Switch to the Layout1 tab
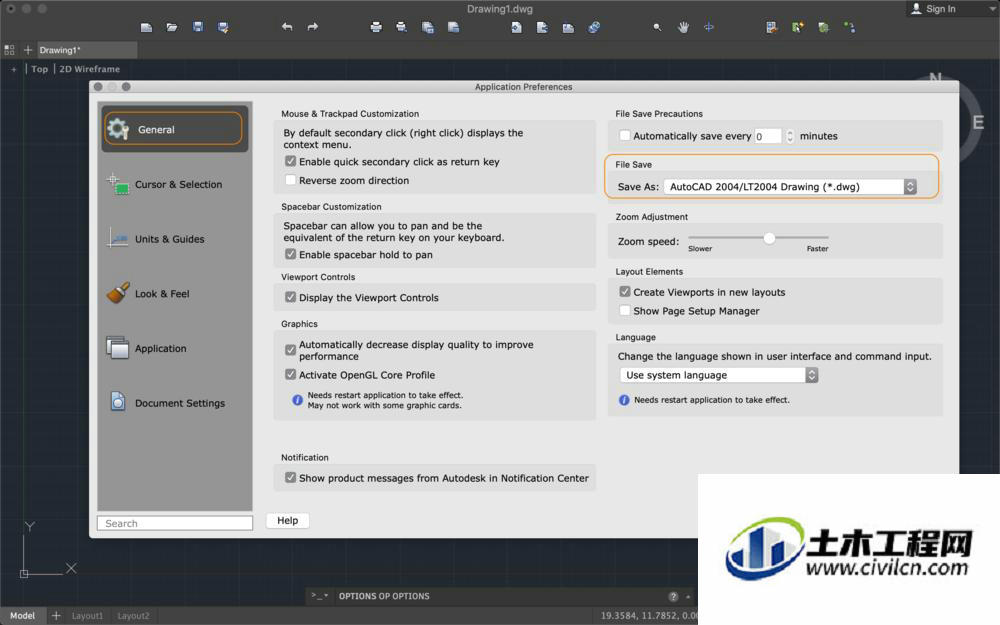Image resolution: width=1000 pixels, height=625 pixels. coord(87,615)
